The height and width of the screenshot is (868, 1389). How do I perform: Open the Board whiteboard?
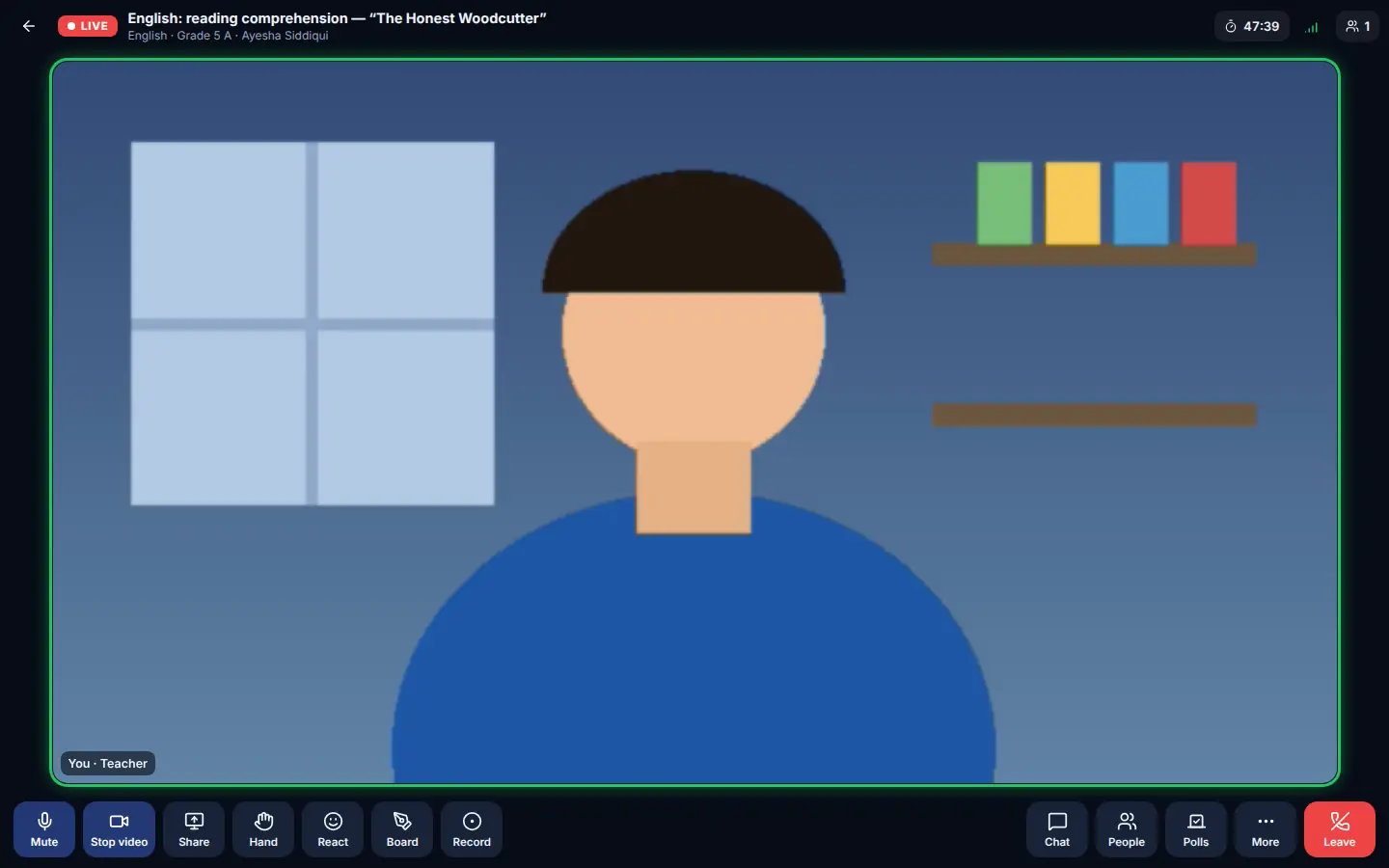coord(402,829)
